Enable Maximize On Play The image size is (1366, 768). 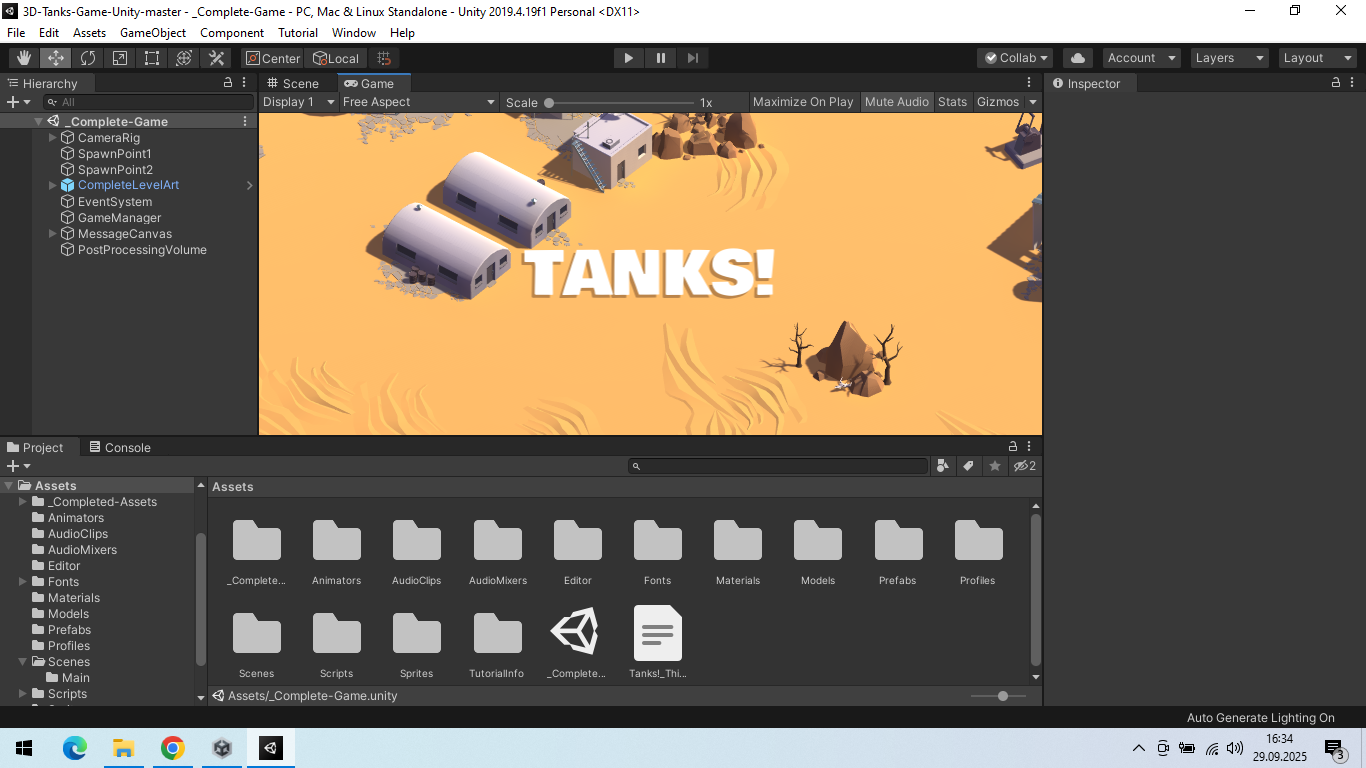point(803,102)
